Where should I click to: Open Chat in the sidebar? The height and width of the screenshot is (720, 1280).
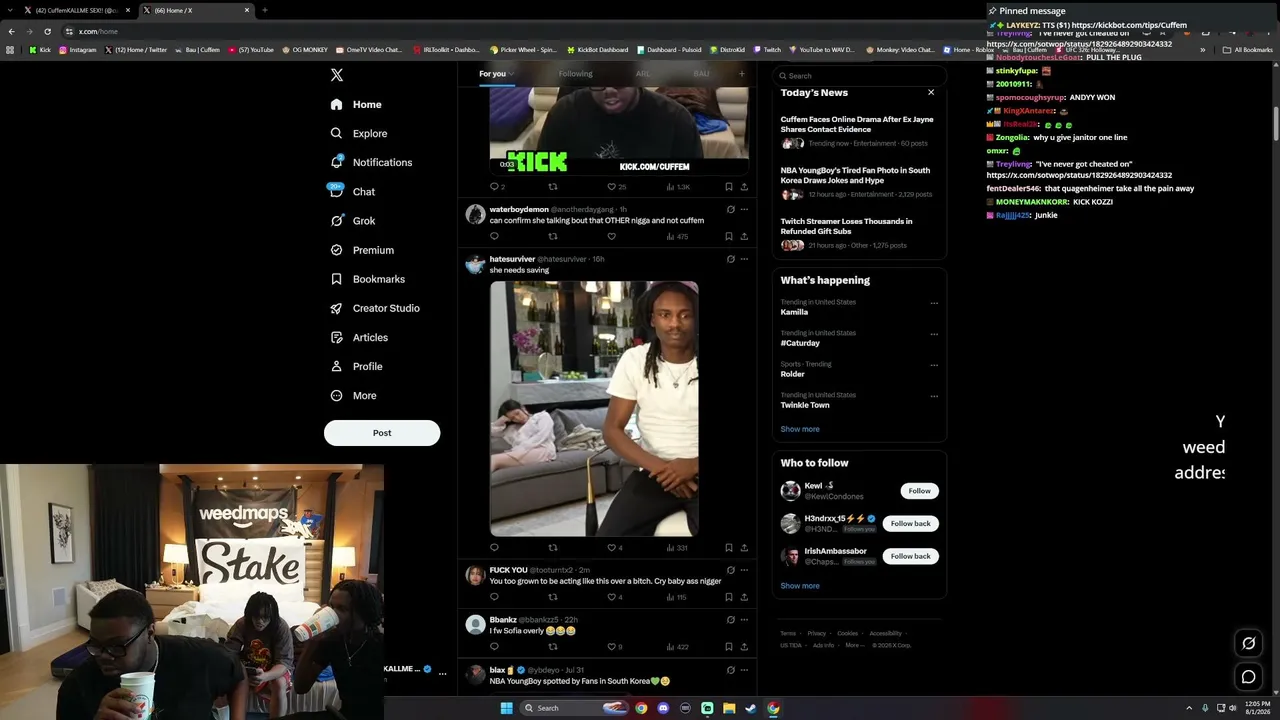pos(352,192)
